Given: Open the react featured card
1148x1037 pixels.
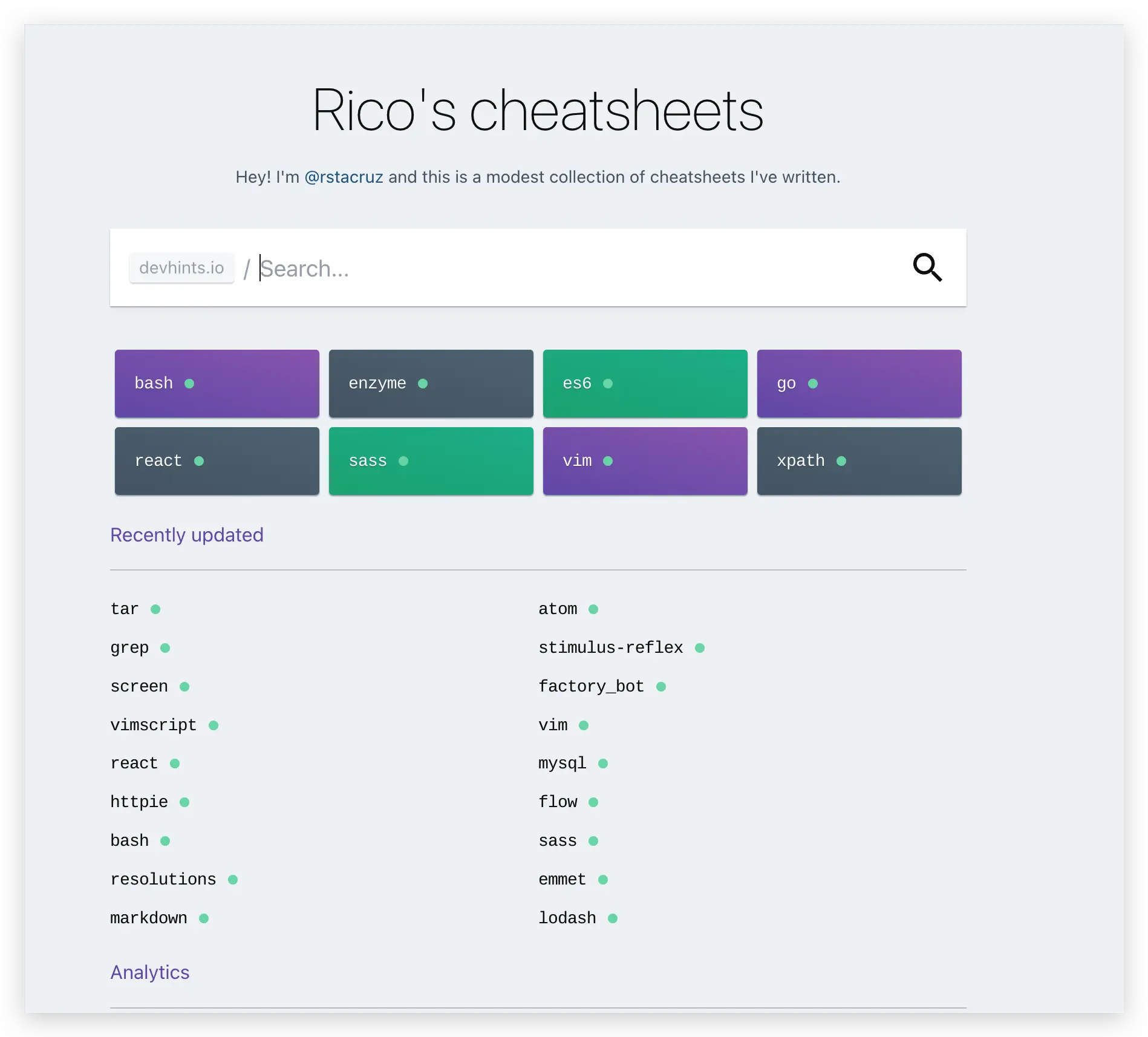Looking at the screenshot, I should [217, 461].
